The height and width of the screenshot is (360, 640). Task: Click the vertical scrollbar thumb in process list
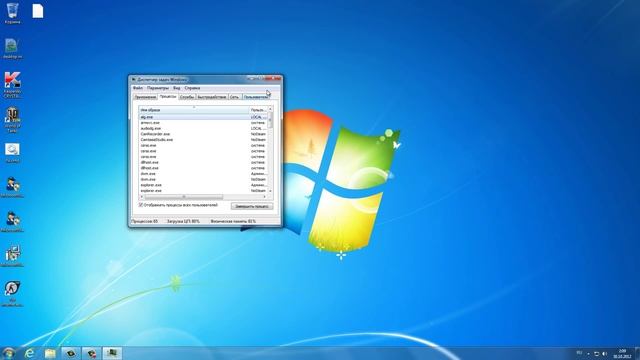pyautogui.click(x=270, y=120)
